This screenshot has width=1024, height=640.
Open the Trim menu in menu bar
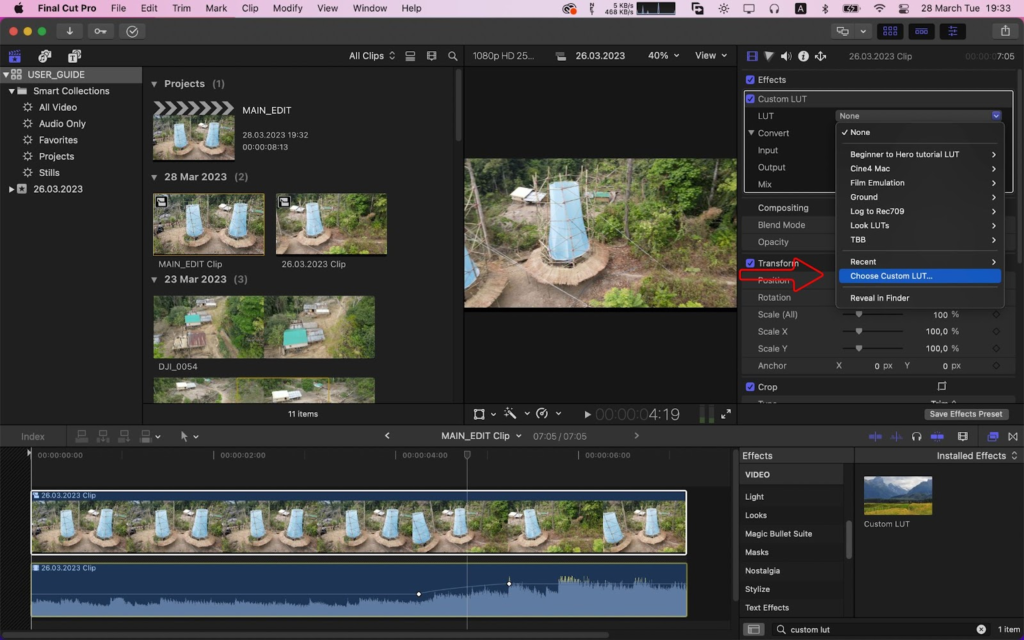(x=182, y=8)
